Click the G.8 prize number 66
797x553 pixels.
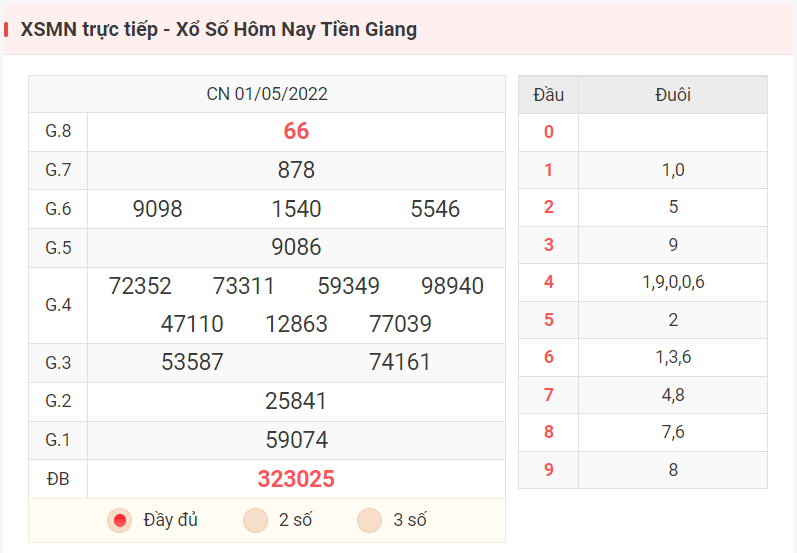296,131
